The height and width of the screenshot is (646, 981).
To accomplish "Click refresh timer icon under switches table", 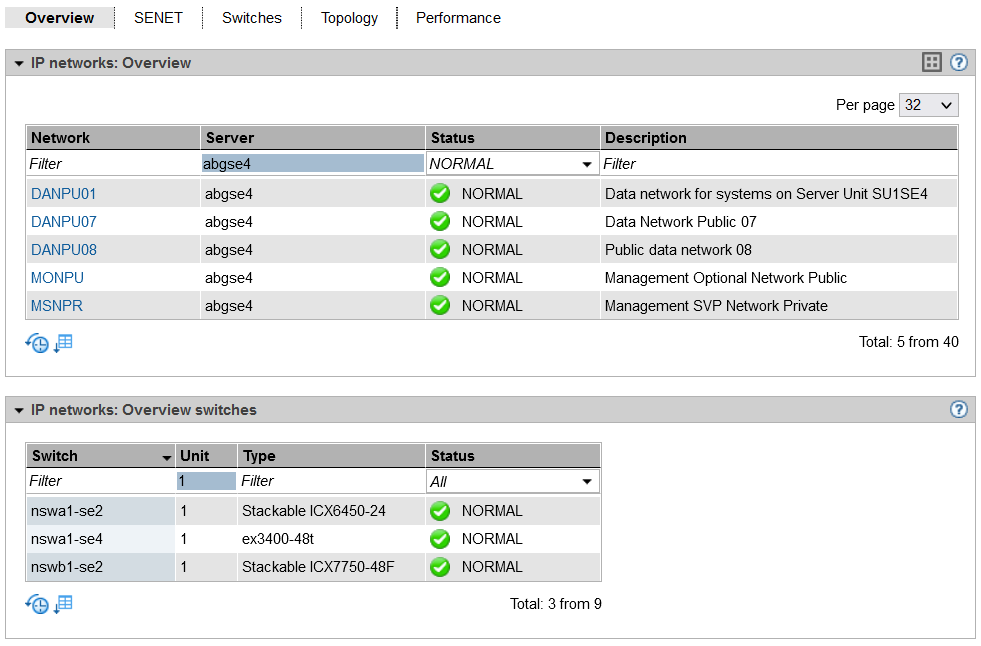I will point(37,604).
